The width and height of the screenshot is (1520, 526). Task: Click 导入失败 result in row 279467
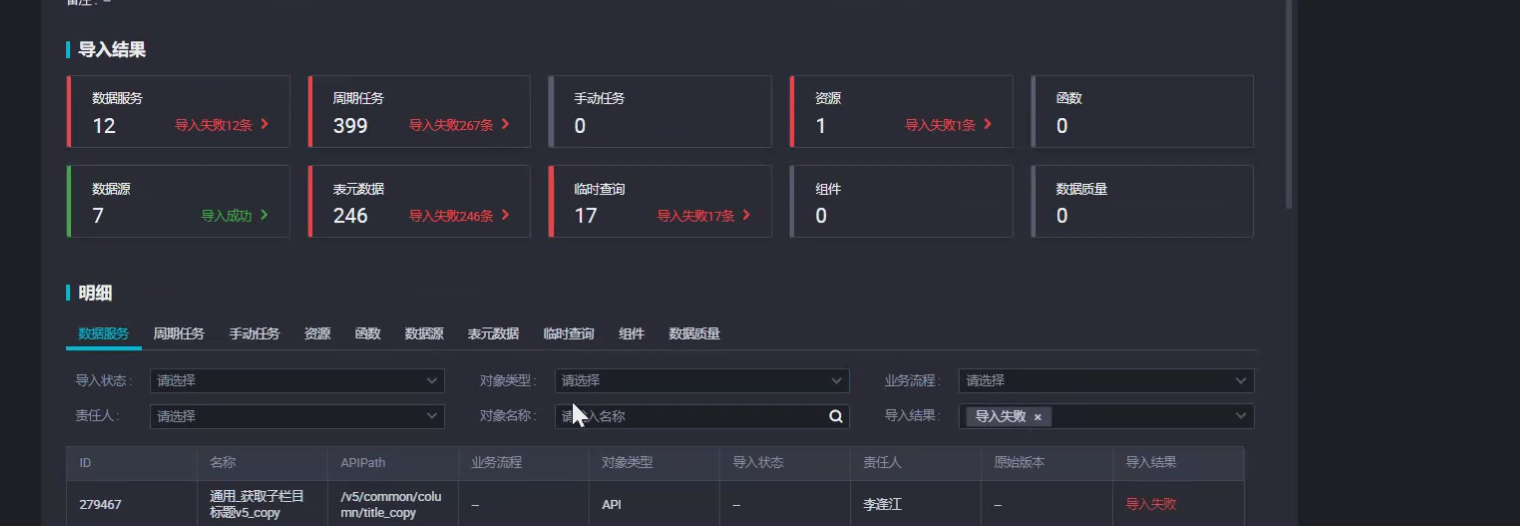1151,505
